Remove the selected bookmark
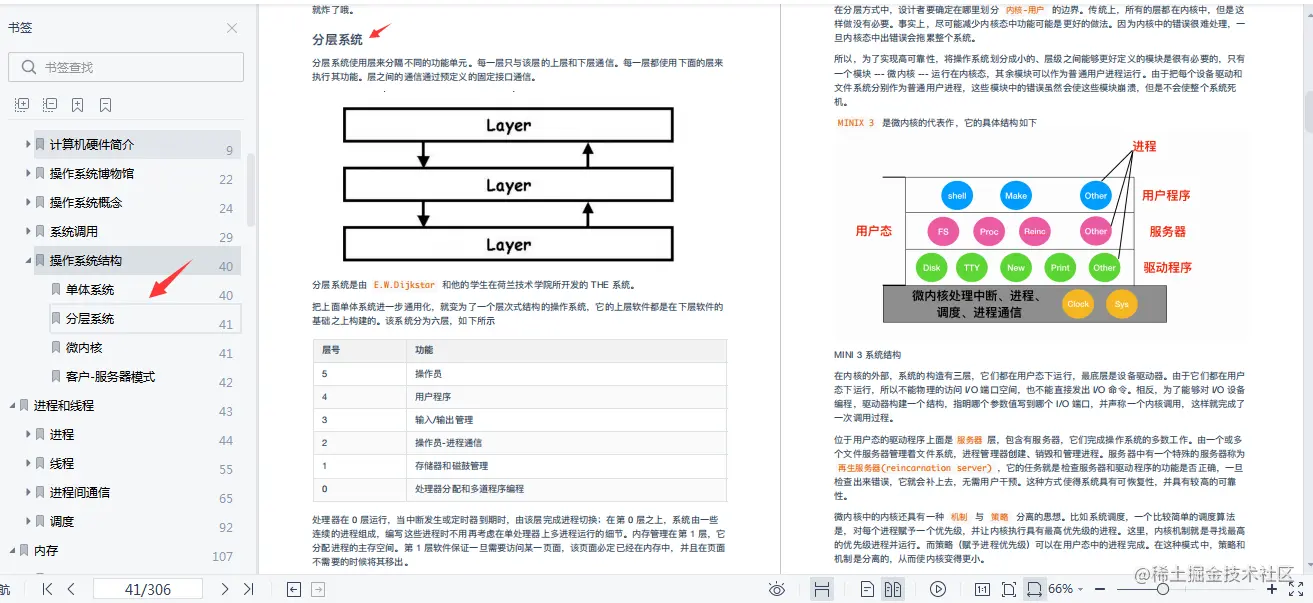 coord(105,104)
